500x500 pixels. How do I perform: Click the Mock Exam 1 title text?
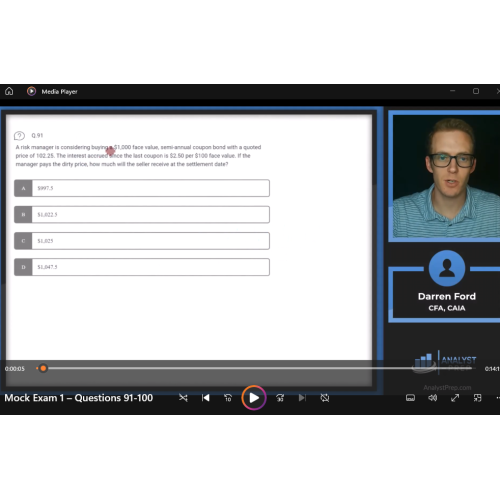79,398
